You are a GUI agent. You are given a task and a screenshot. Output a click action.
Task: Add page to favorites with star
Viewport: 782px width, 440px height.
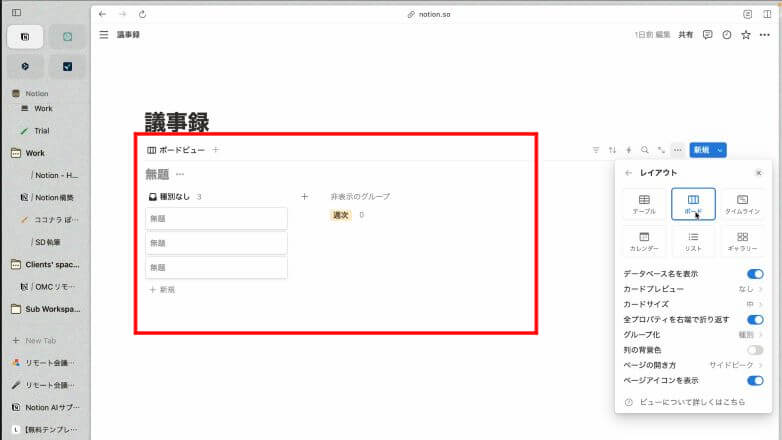coord(746,34)
